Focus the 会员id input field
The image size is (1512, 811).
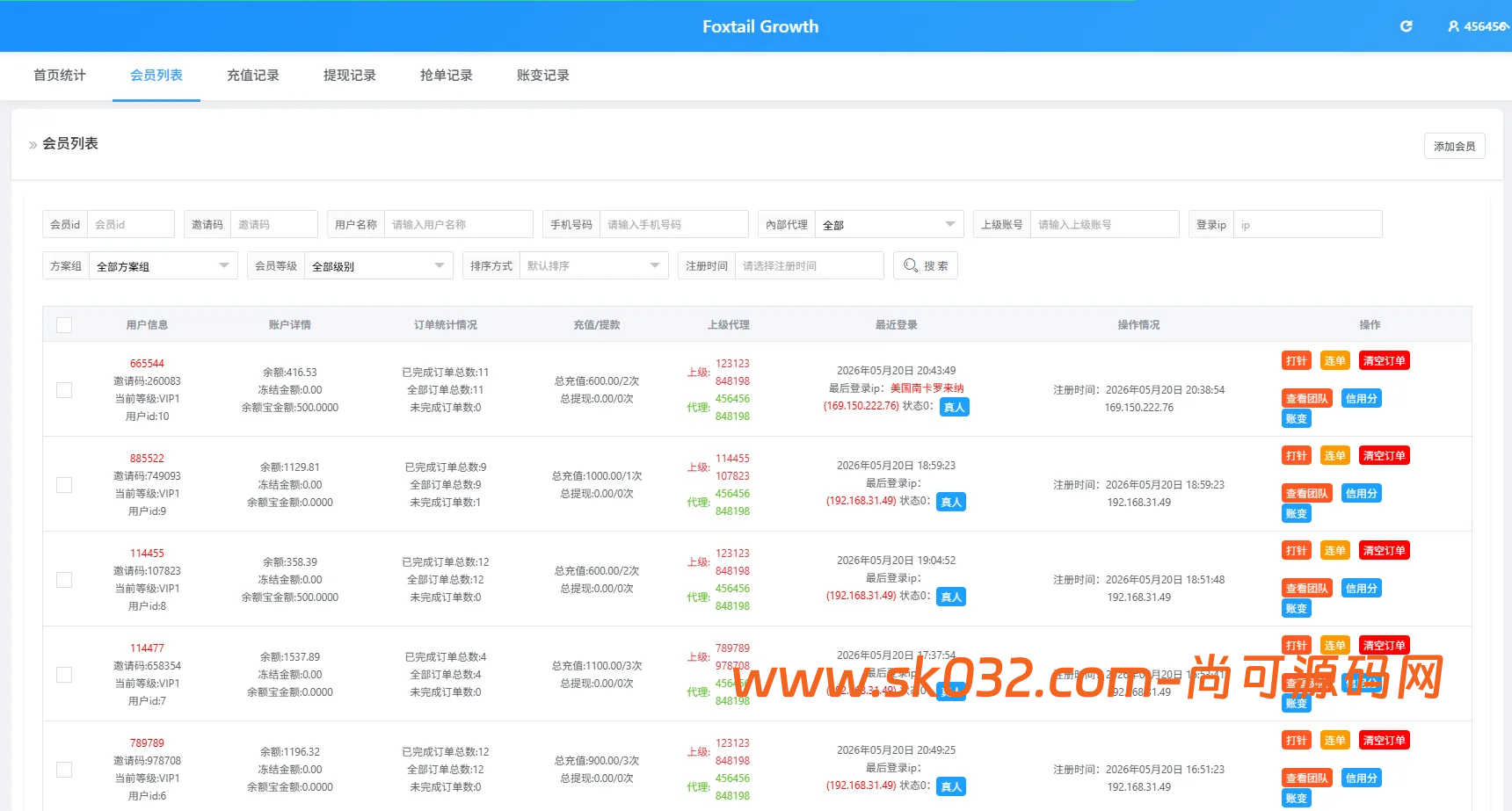[130, 225]
